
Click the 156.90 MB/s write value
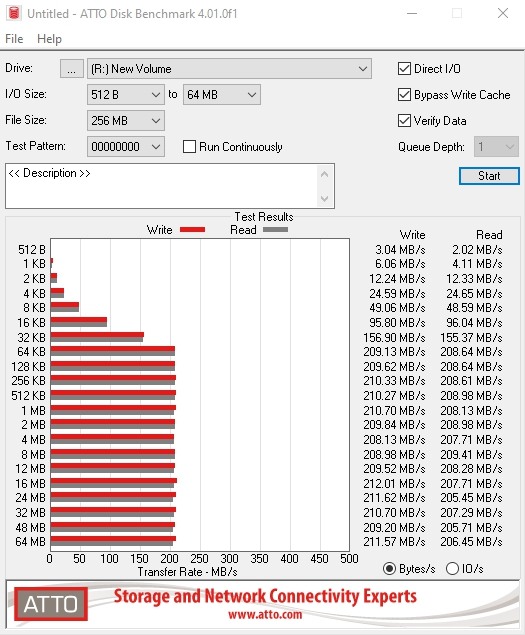[394, 337]
